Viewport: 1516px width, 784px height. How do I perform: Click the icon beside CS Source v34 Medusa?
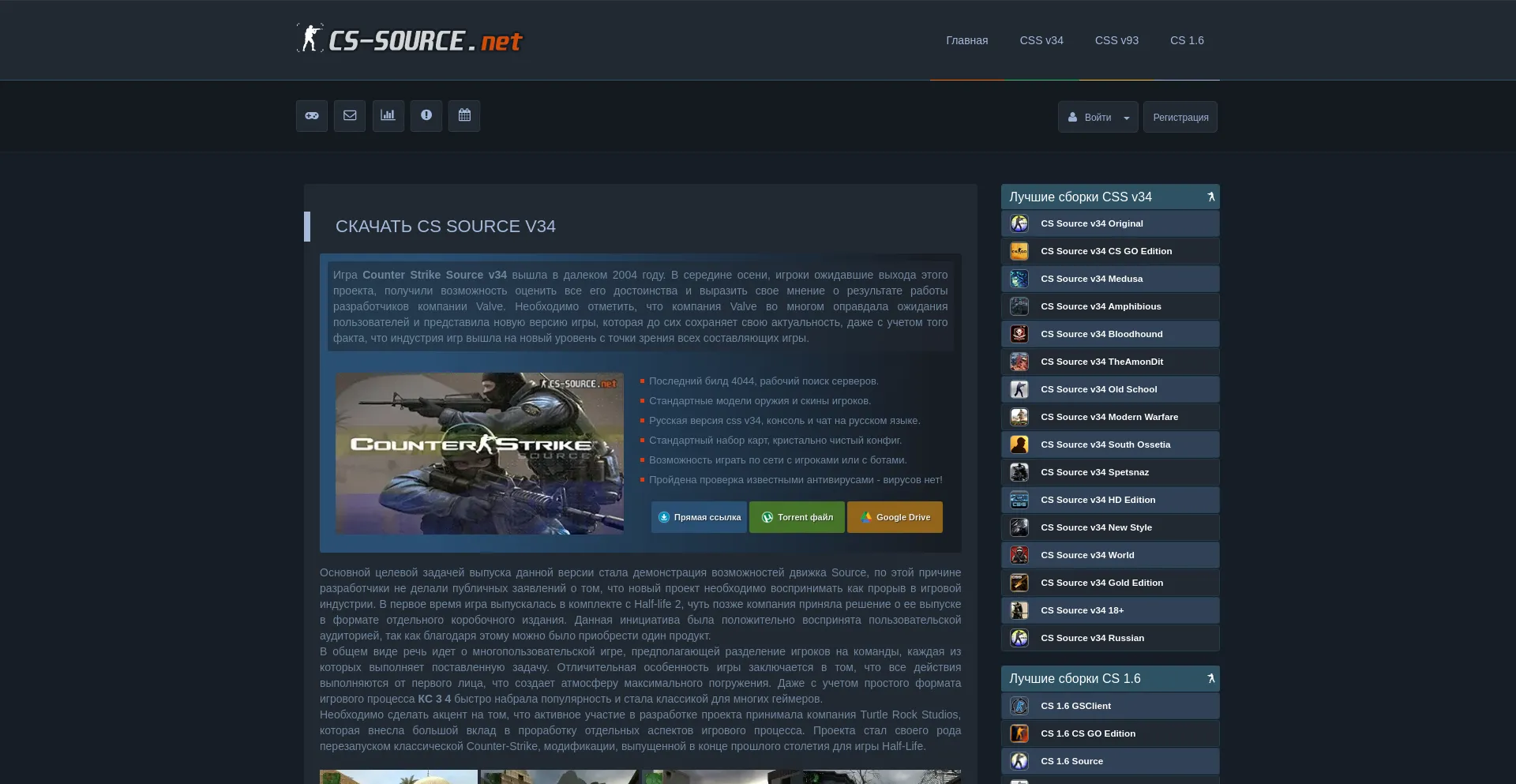coord(1019,279)
